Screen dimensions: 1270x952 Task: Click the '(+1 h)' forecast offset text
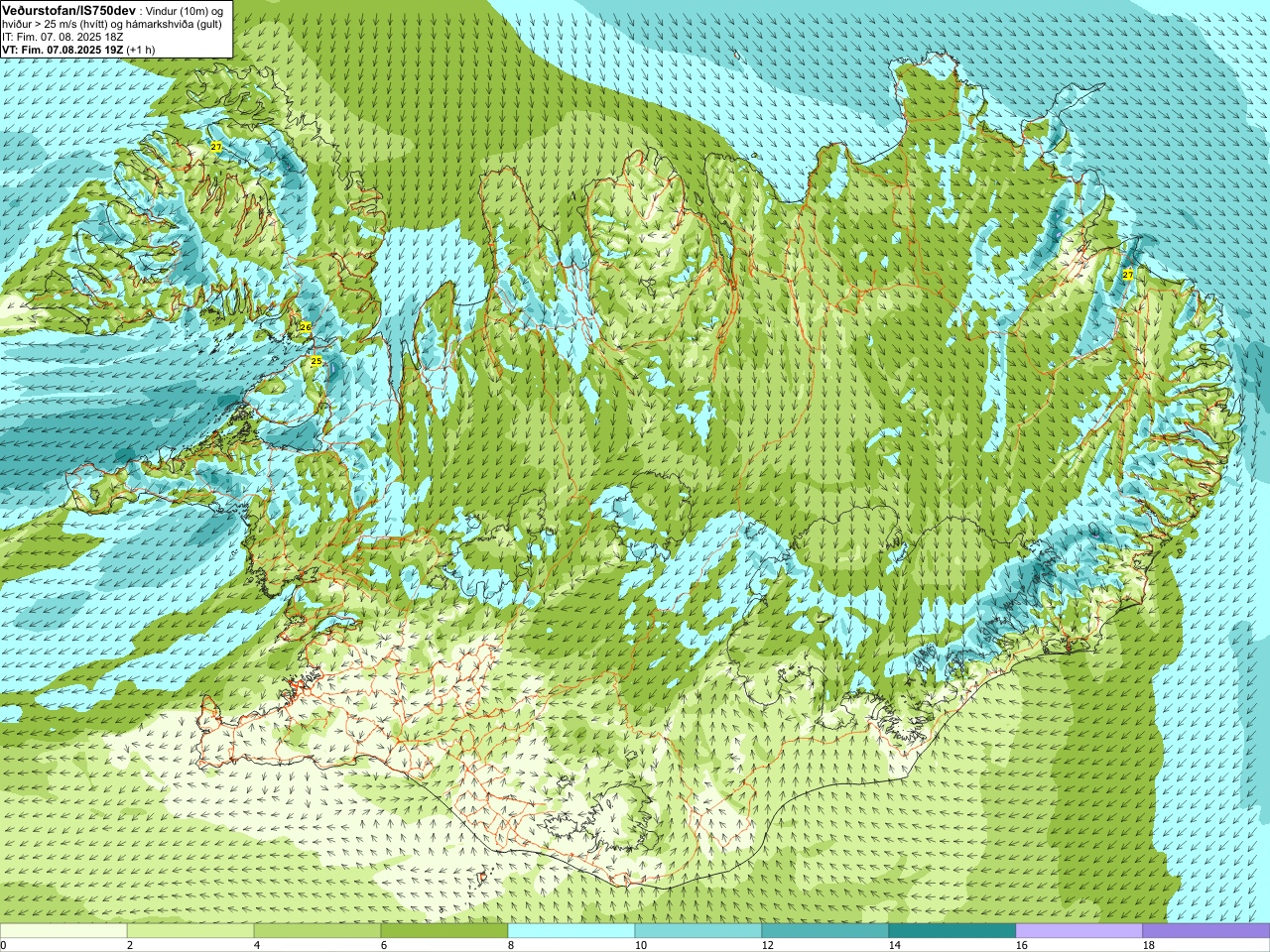(141, 50)
